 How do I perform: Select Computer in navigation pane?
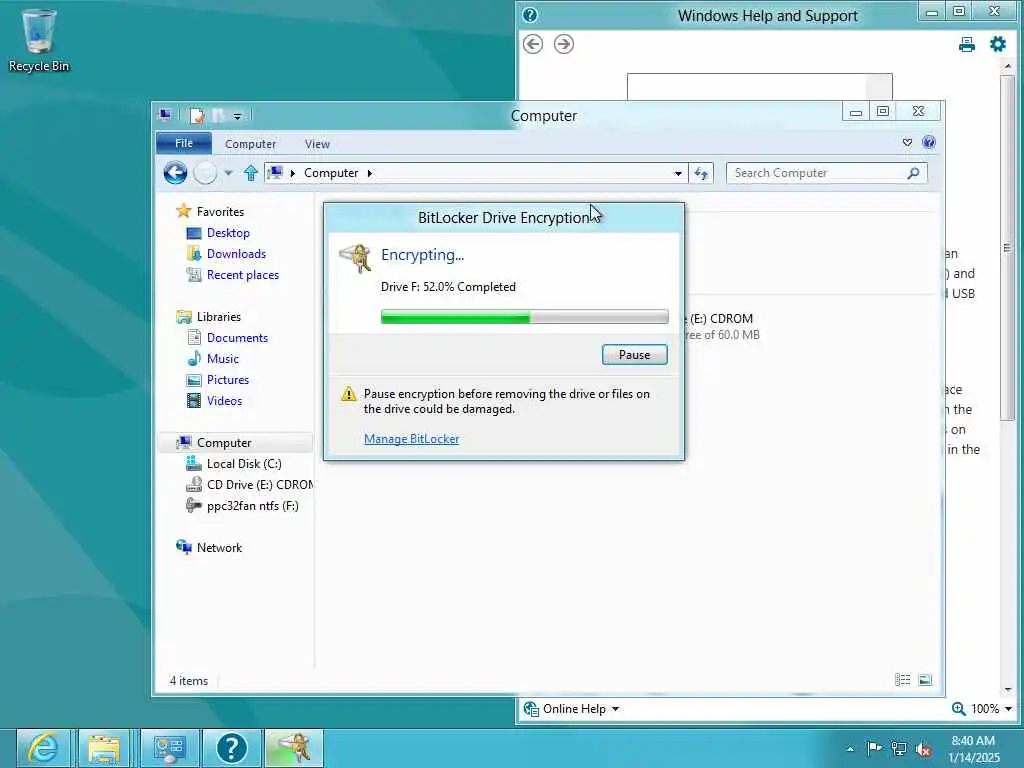[x=223, y=443]
